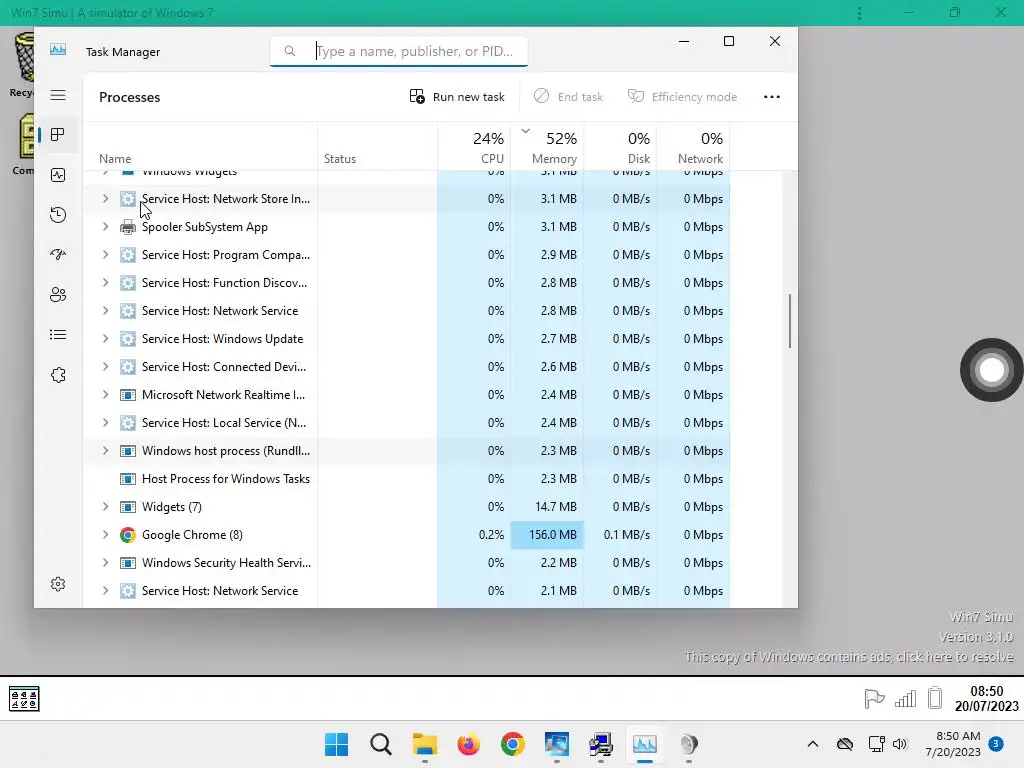Expand the Widgets (7) group
The height and width of the screenshot is (768, 1024).
(x=105, y=507)
